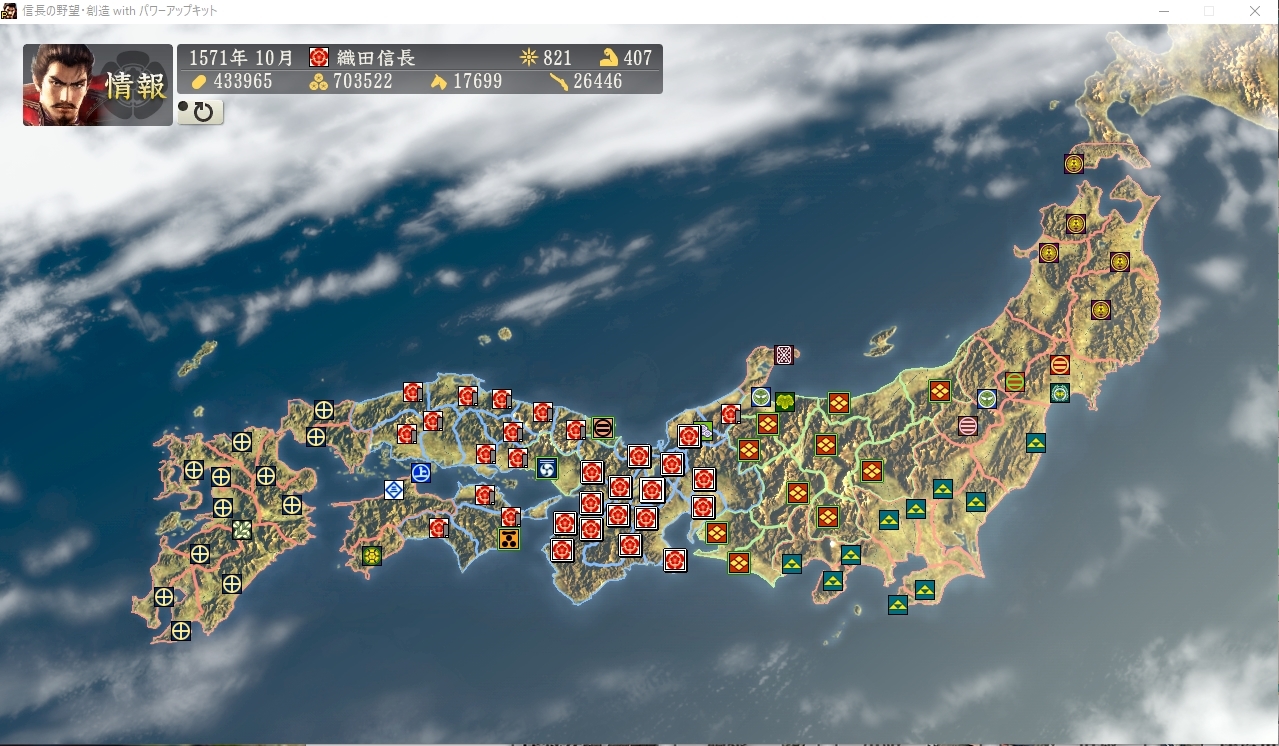This screenshot has height=746, width=1279.
Task: Select the yellow flower crest castle in southwest Shikoku
Action: pyautogui.click(x=372, y=555)
